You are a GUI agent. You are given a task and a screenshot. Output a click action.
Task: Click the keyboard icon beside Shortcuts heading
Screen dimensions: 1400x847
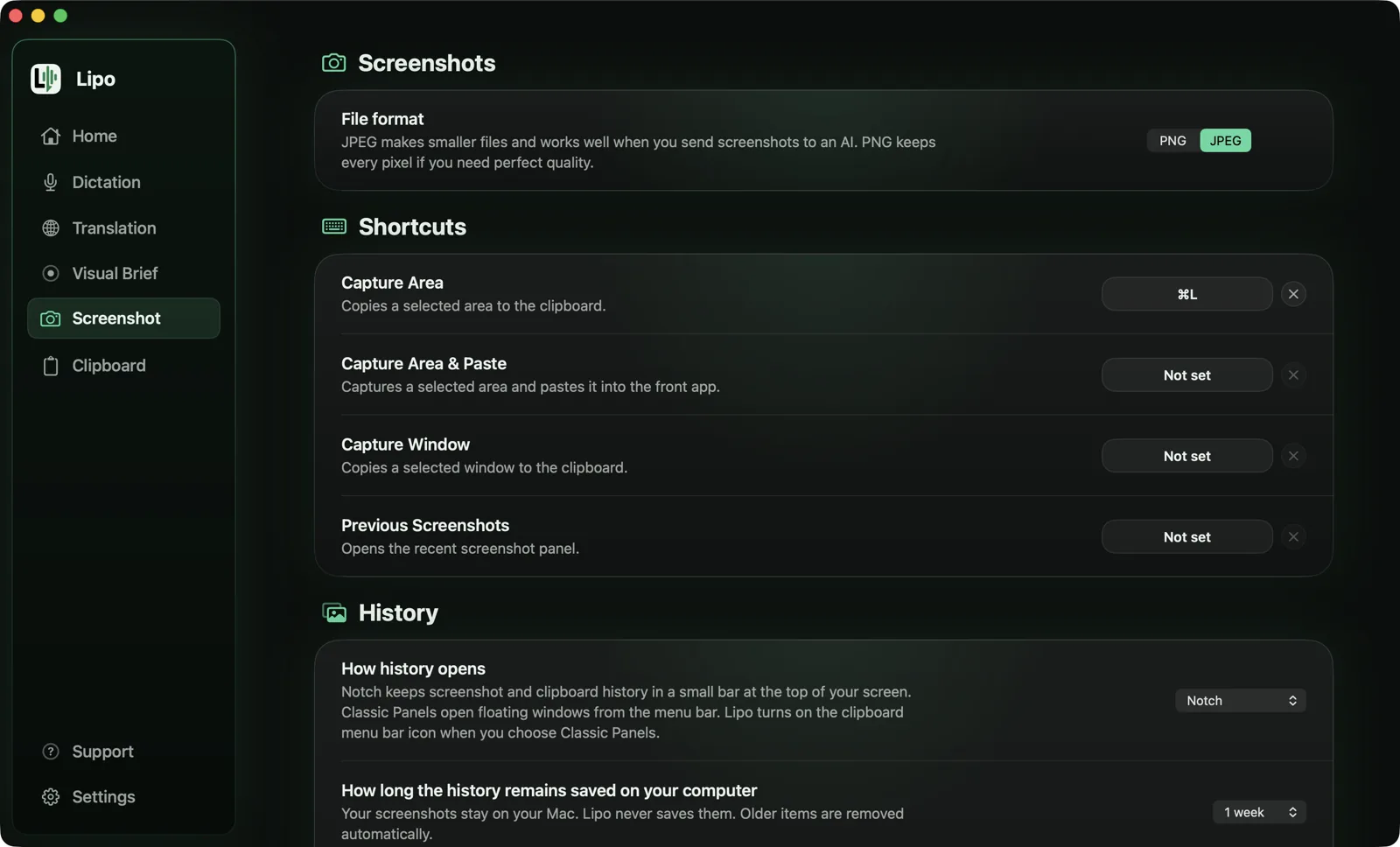pos(334,227)
